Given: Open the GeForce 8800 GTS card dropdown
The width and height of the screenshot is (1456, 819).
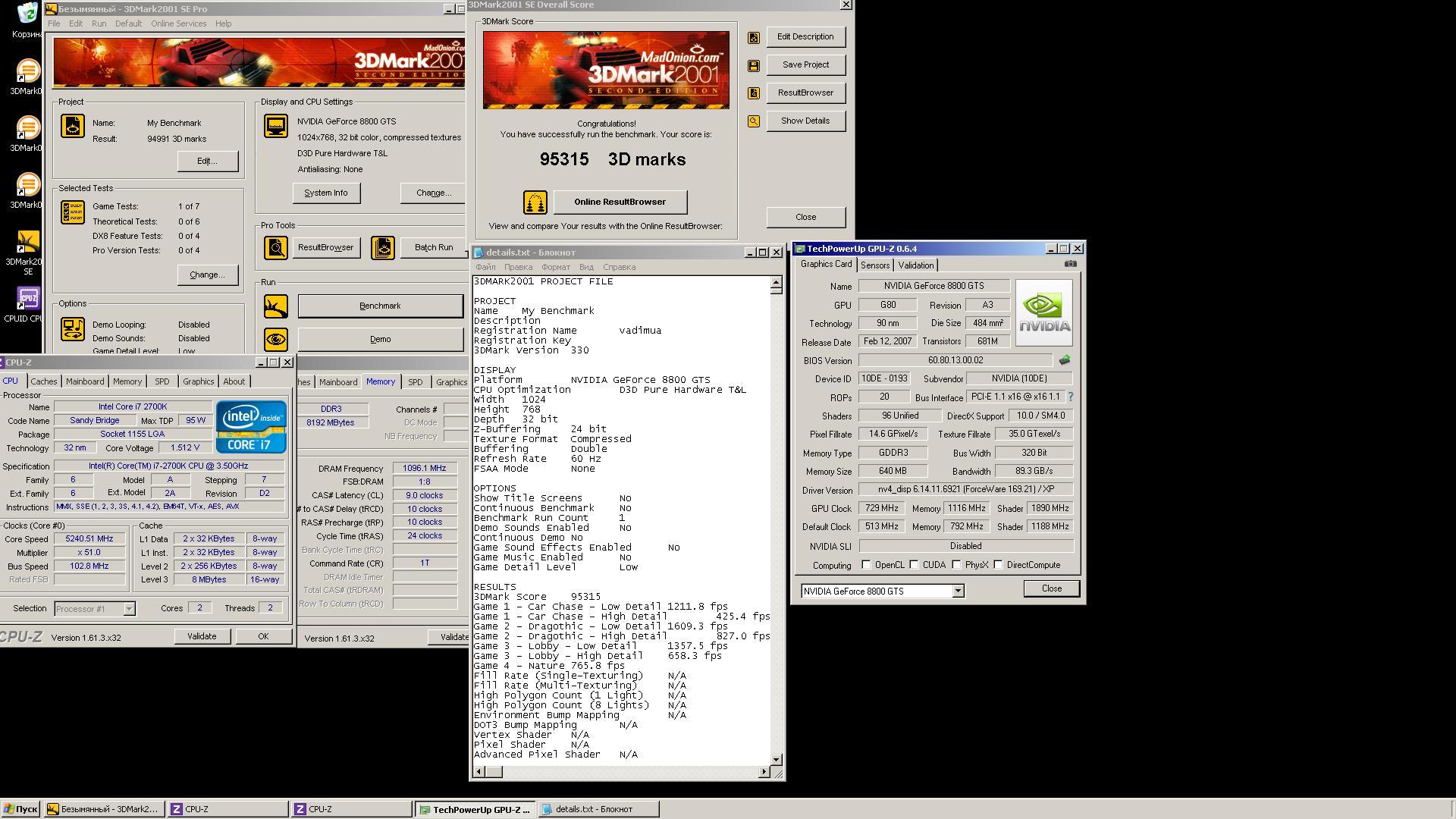Looking at the screenshot, I should [958, 591].
